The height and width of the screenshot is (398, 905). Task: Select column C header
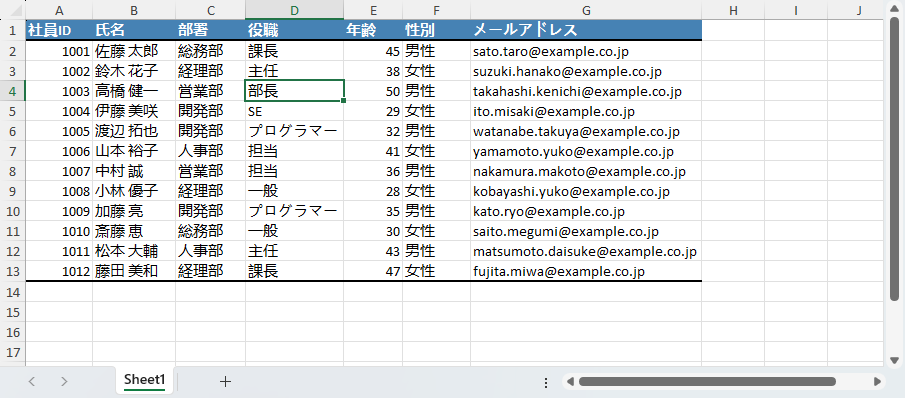[211, 10]
